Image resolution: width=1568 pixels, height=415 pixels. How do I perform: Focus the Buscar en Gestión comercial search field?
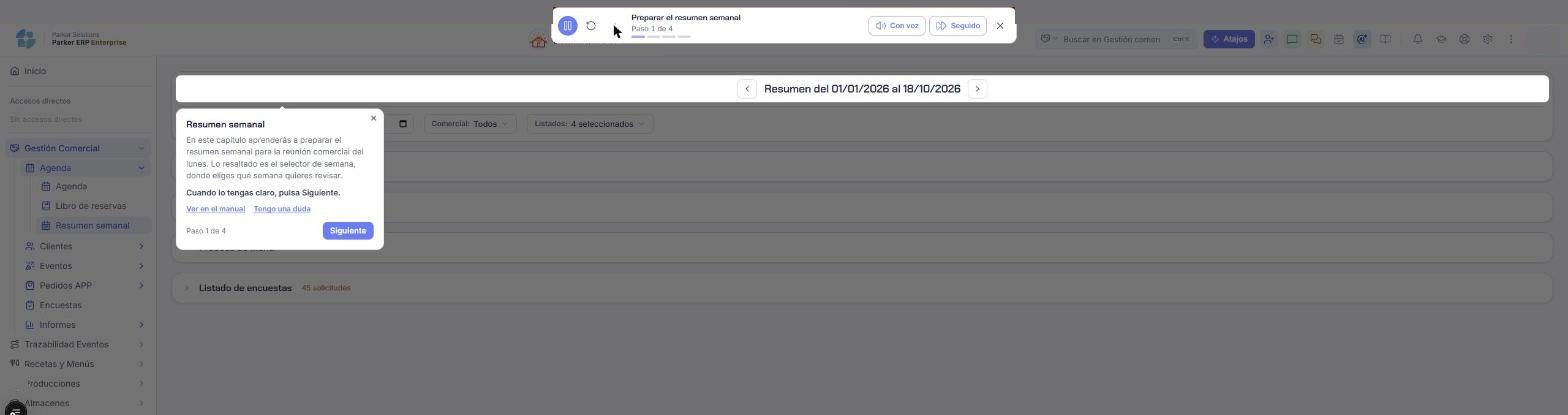pyautogui.click(x=1111, y=39)
